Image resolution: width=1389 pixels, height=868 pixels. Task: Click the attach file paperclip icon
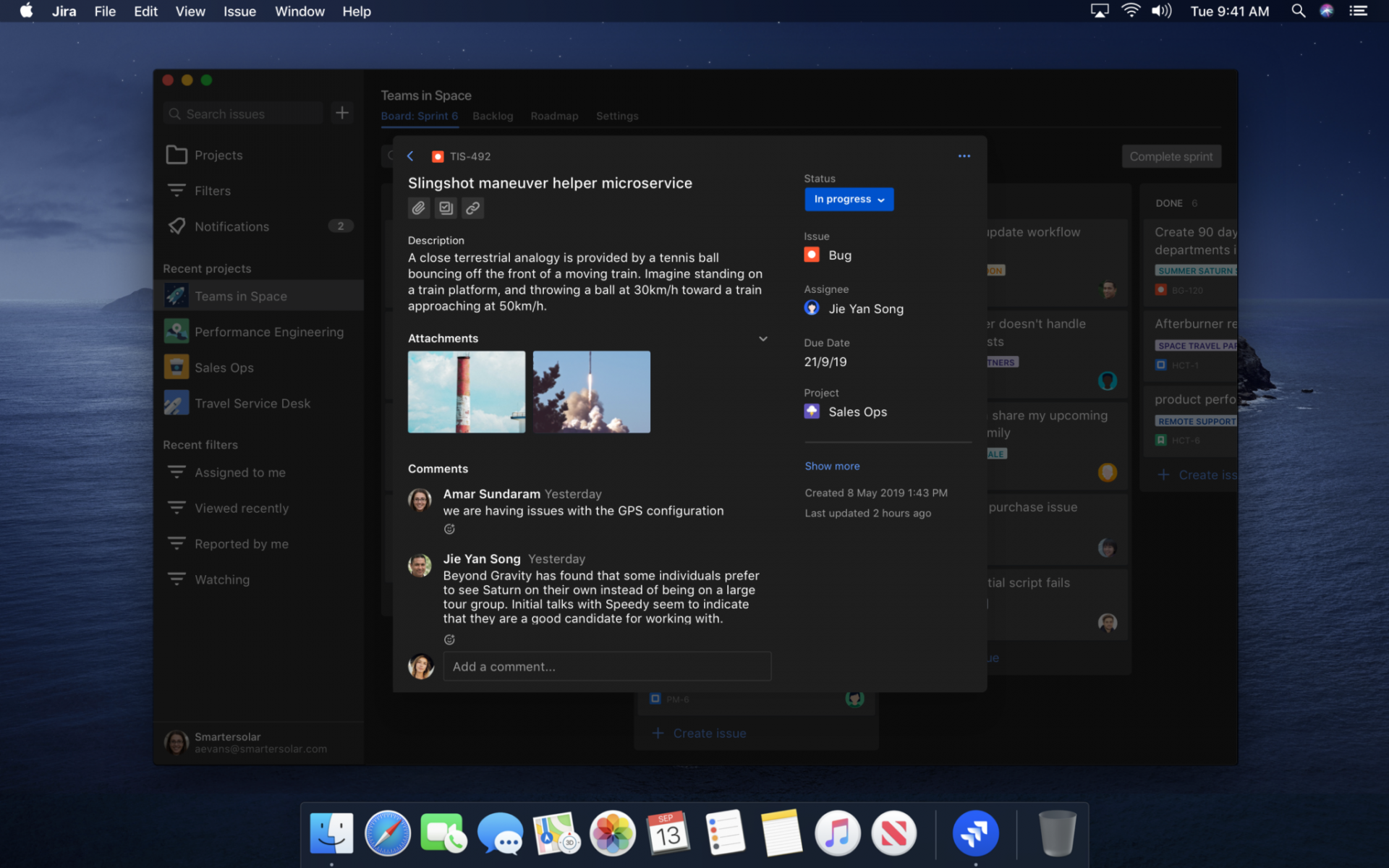(x=418, y=208)
